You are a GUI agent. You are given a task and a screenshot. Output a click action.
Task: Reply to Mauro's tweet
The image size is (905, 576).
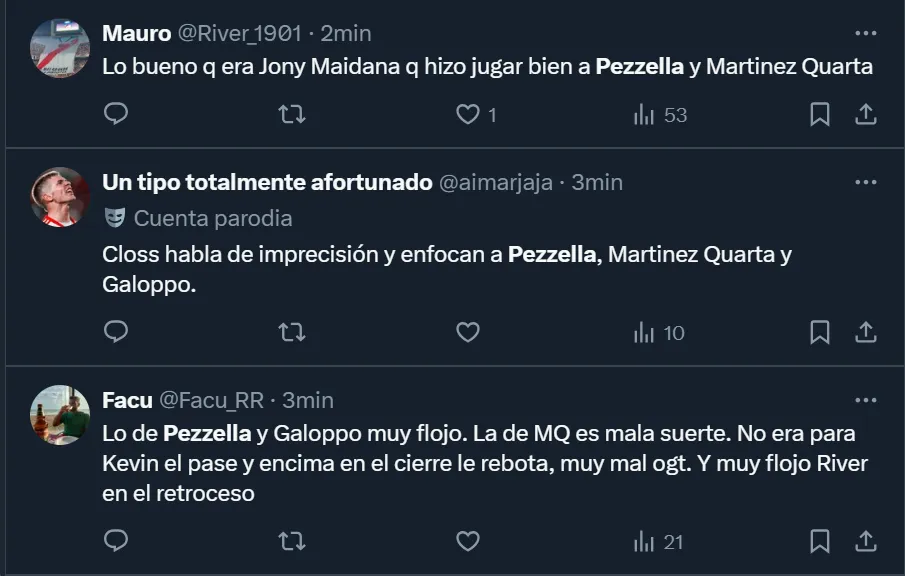click(116, 115)
